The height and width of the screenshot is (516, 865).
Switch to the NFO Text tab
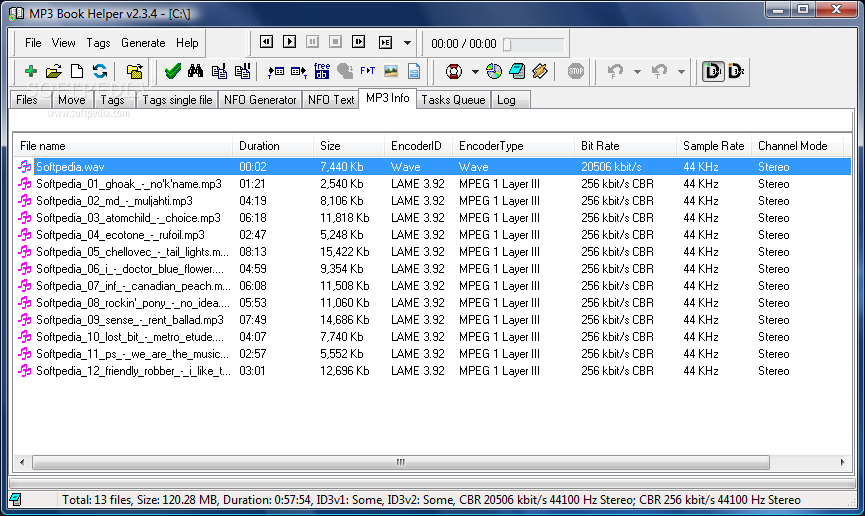[331, 100]
